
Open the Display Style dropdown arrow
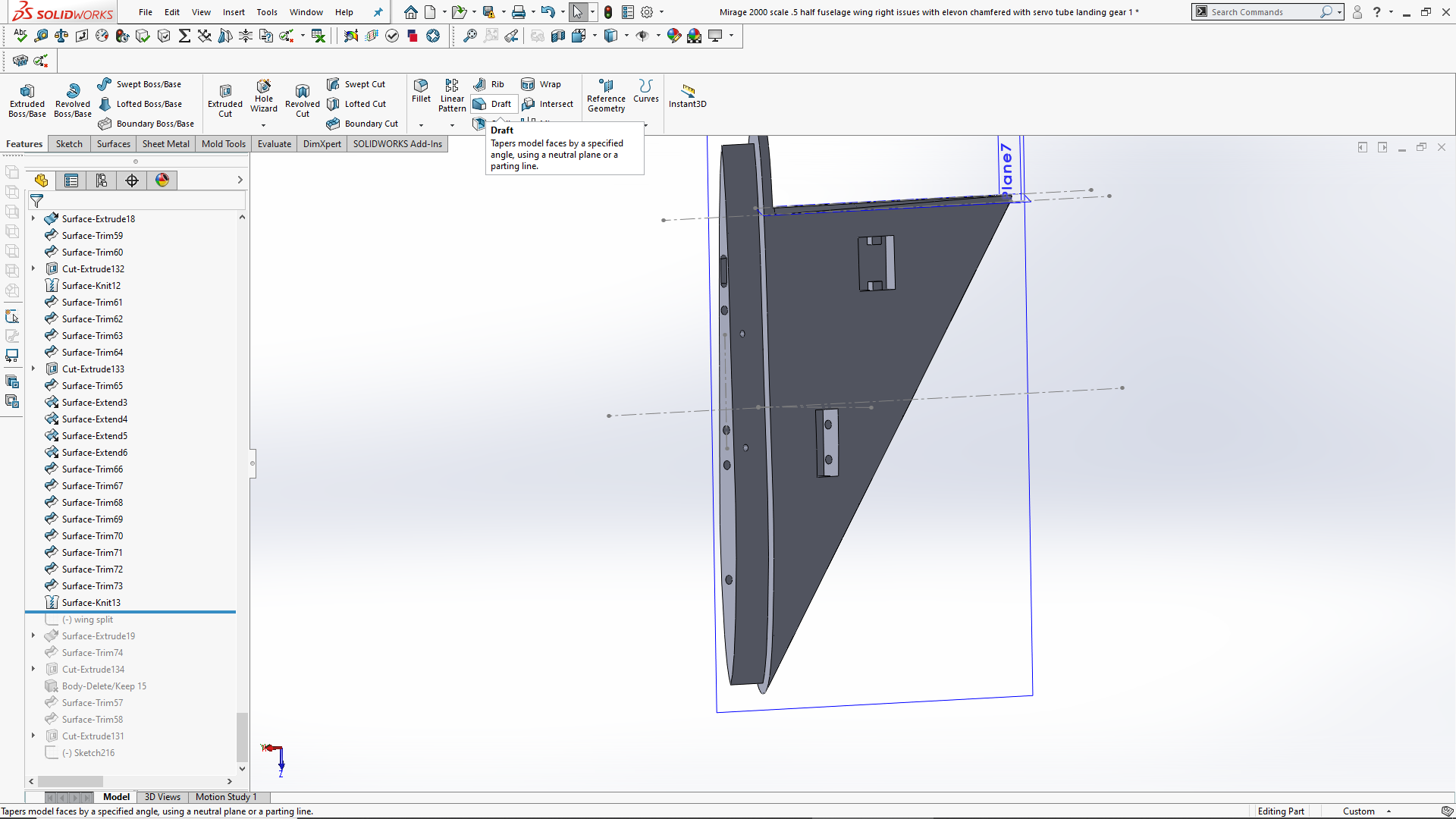tap(626, 36)
